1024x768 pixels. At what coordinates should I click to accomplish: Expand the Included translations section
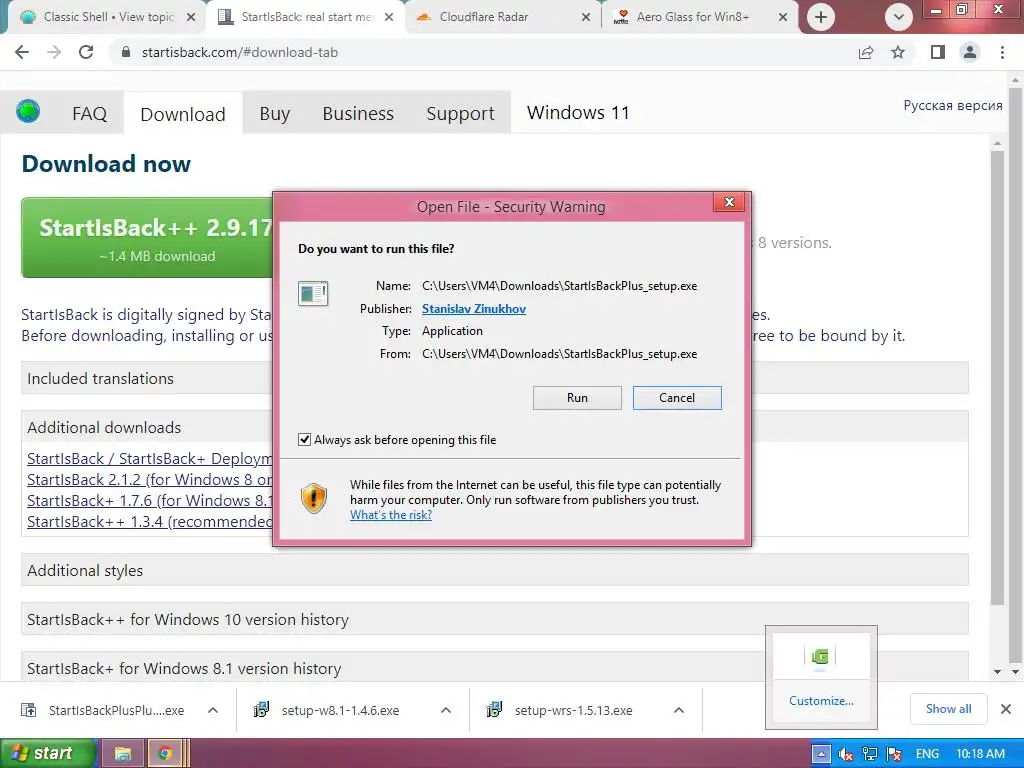tap(494, 378)
